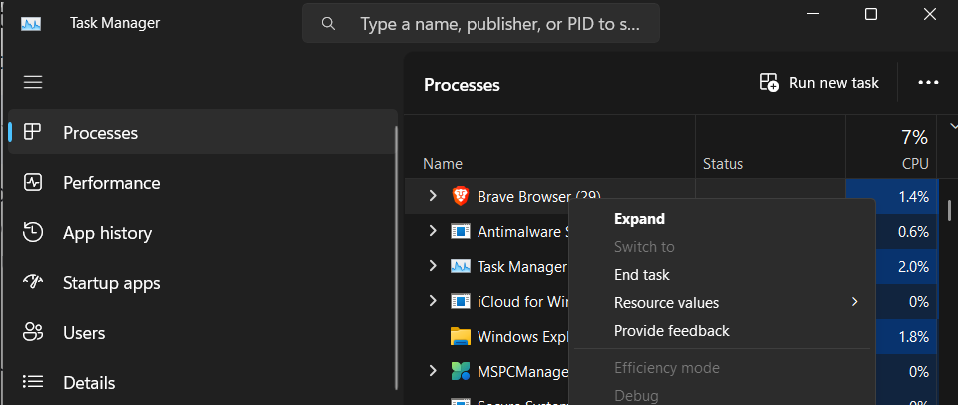Expand the Antimalware Service process chevron

433,231
